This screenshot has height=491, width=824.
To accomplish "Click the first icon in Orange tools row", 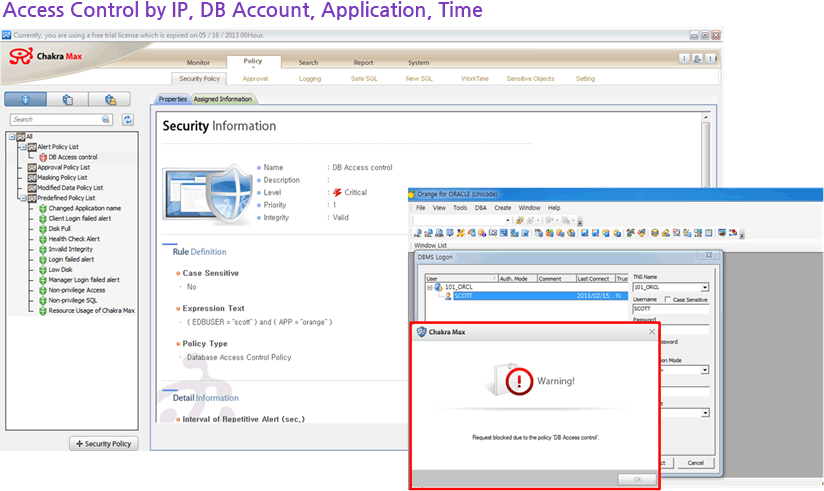I will pyautogui.click(x=418, y=233).
